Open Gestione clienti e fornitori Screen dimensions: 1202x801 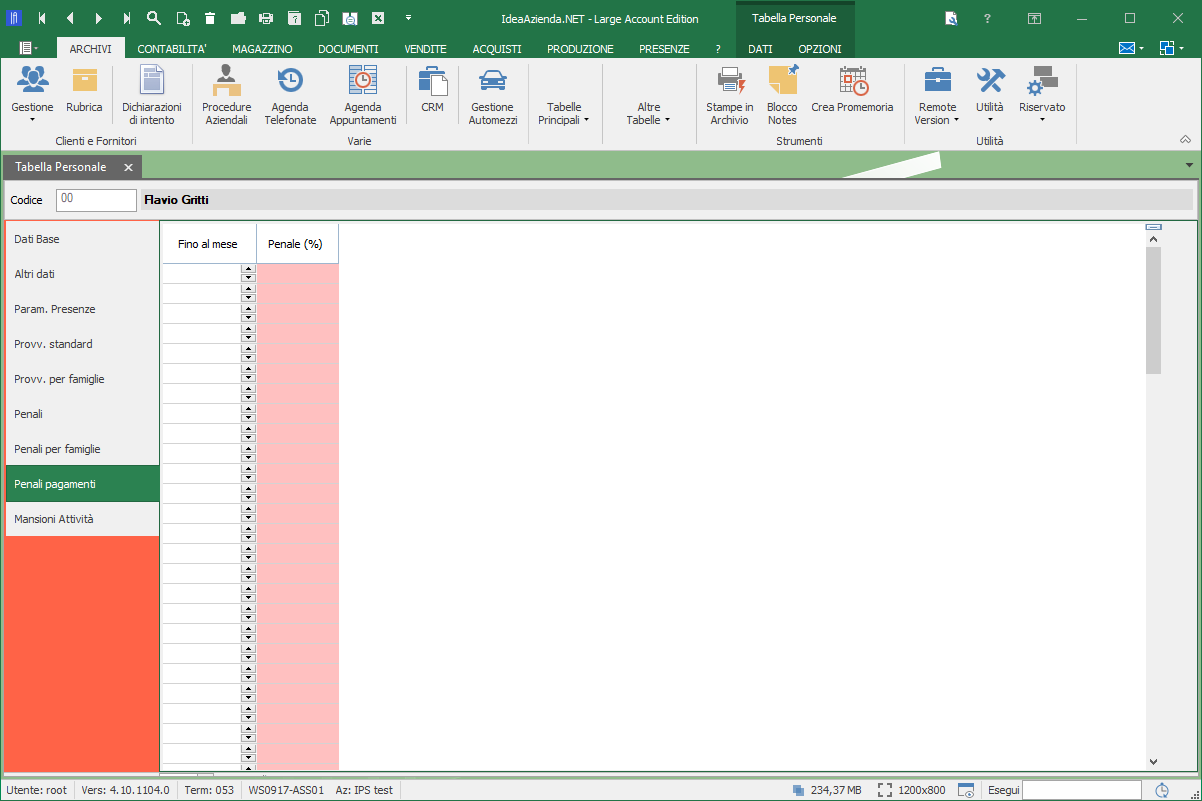point(33,95)
